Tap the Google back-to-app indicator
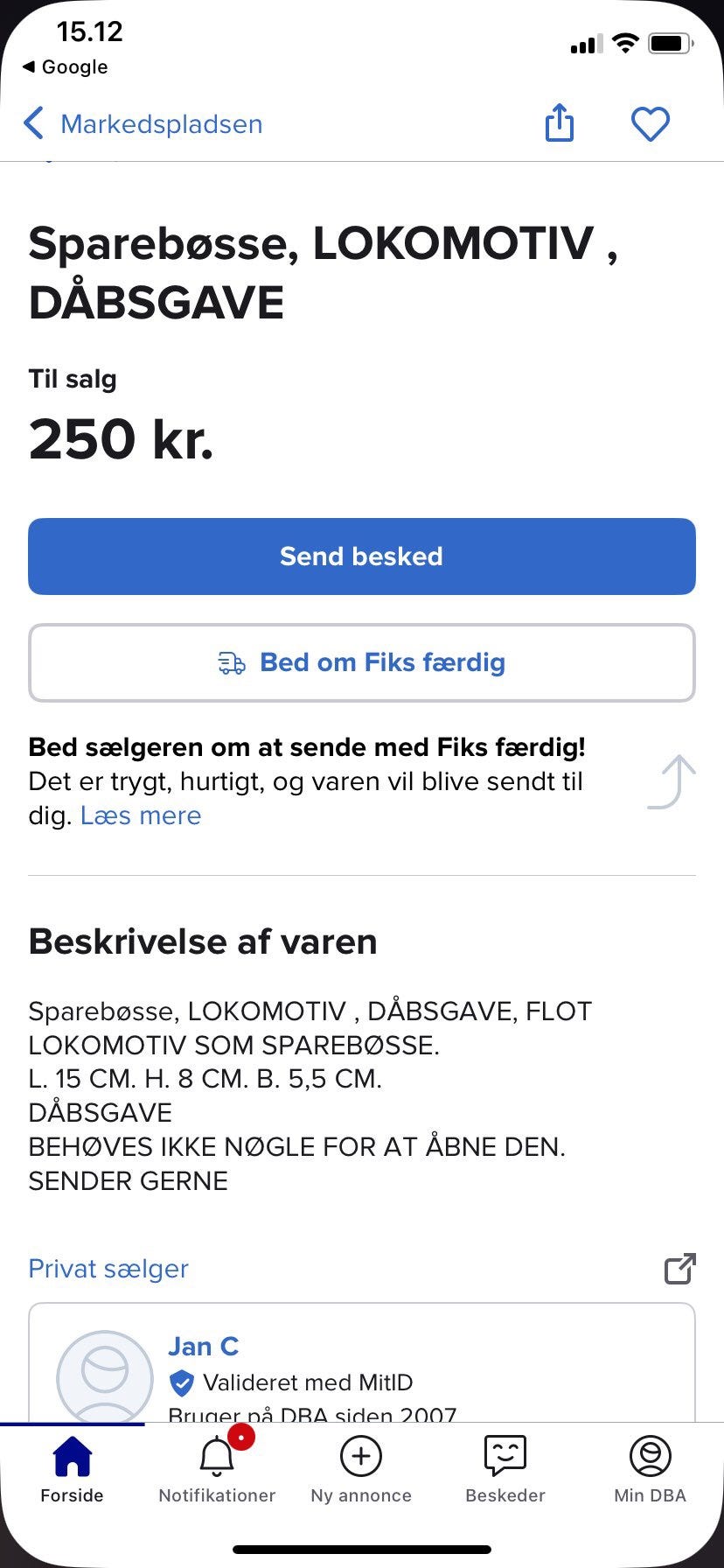This screenshot has width=724, height=1568. (x=66, y=66)
